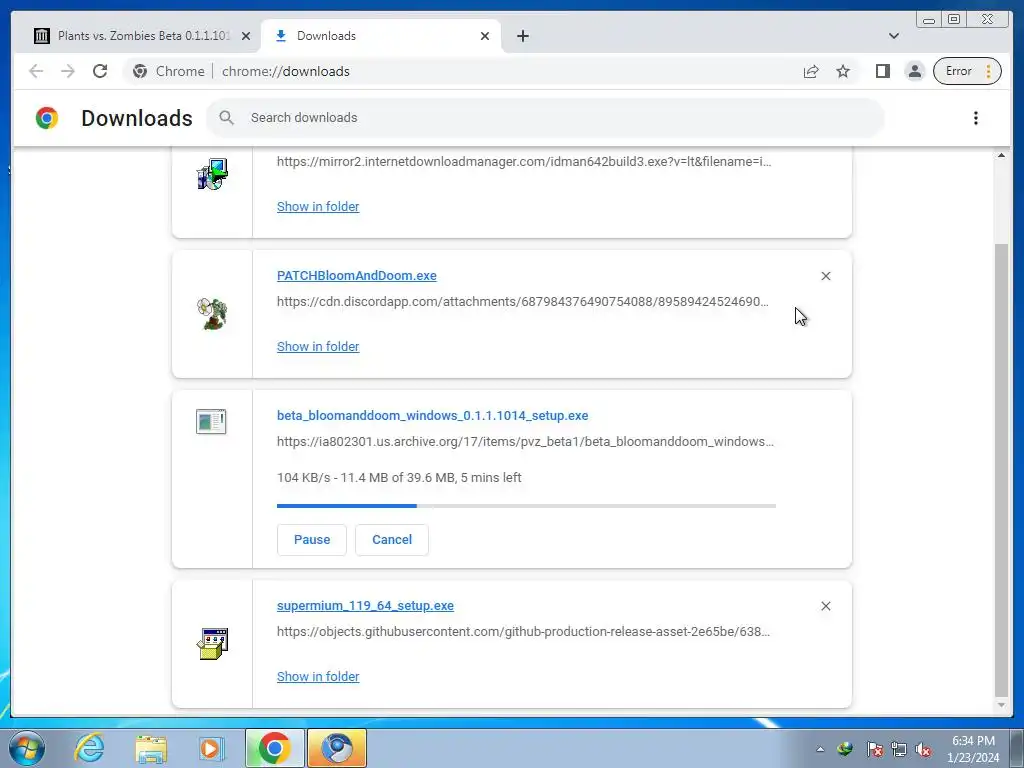Reload the downloads page
The height and width of the screenshot is (768, 1024).
100,71
